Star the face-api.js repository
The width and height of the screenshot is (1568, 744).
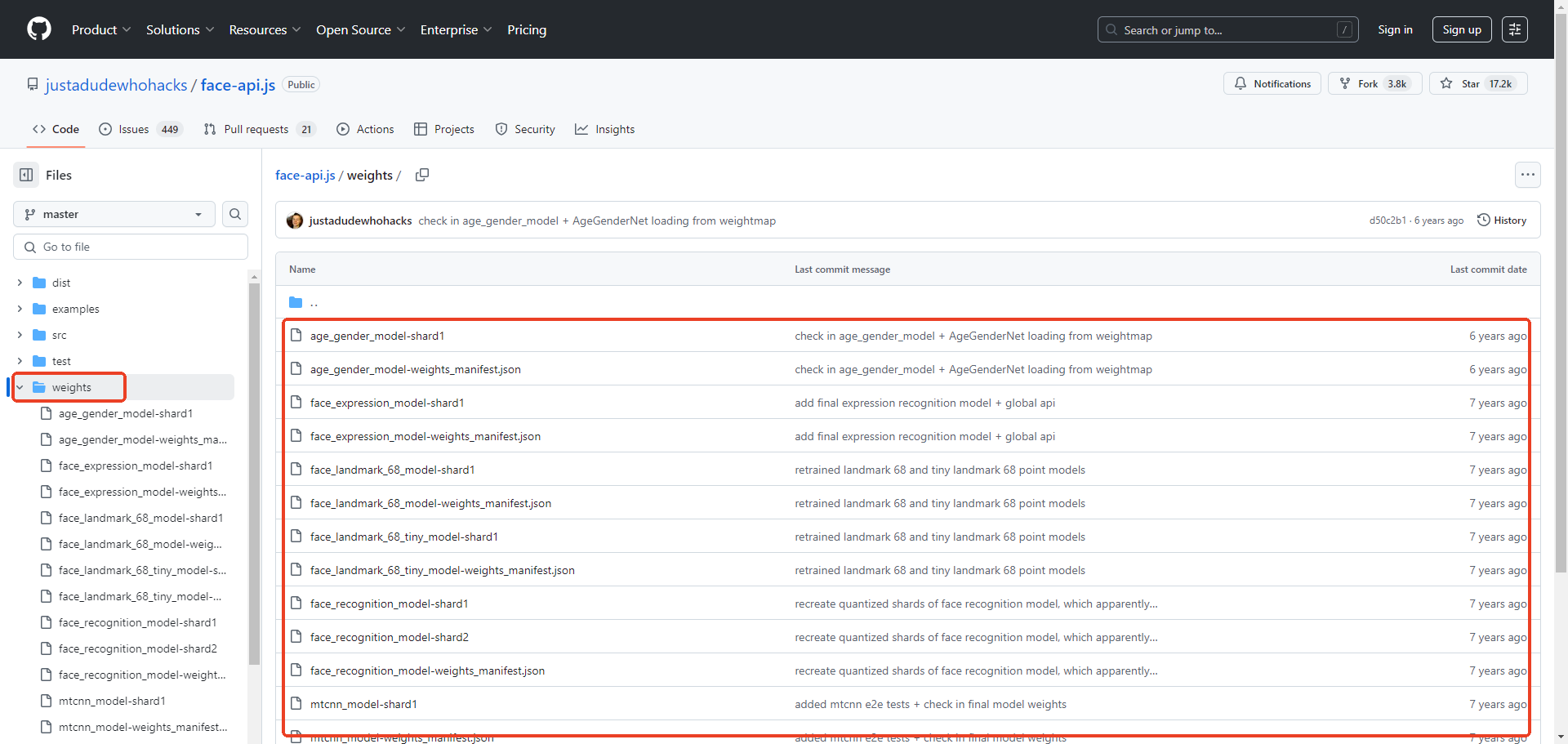[x=1478, y=83]
